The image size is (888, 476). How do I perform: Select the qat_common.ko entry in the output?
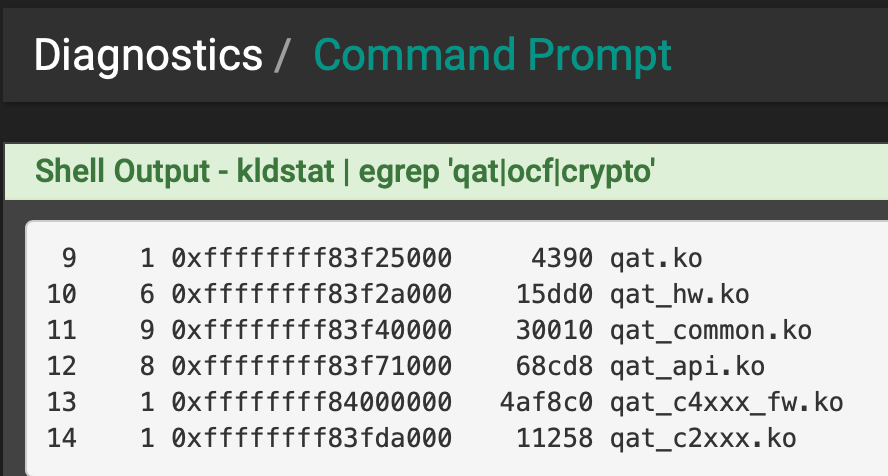click(711, 330)
